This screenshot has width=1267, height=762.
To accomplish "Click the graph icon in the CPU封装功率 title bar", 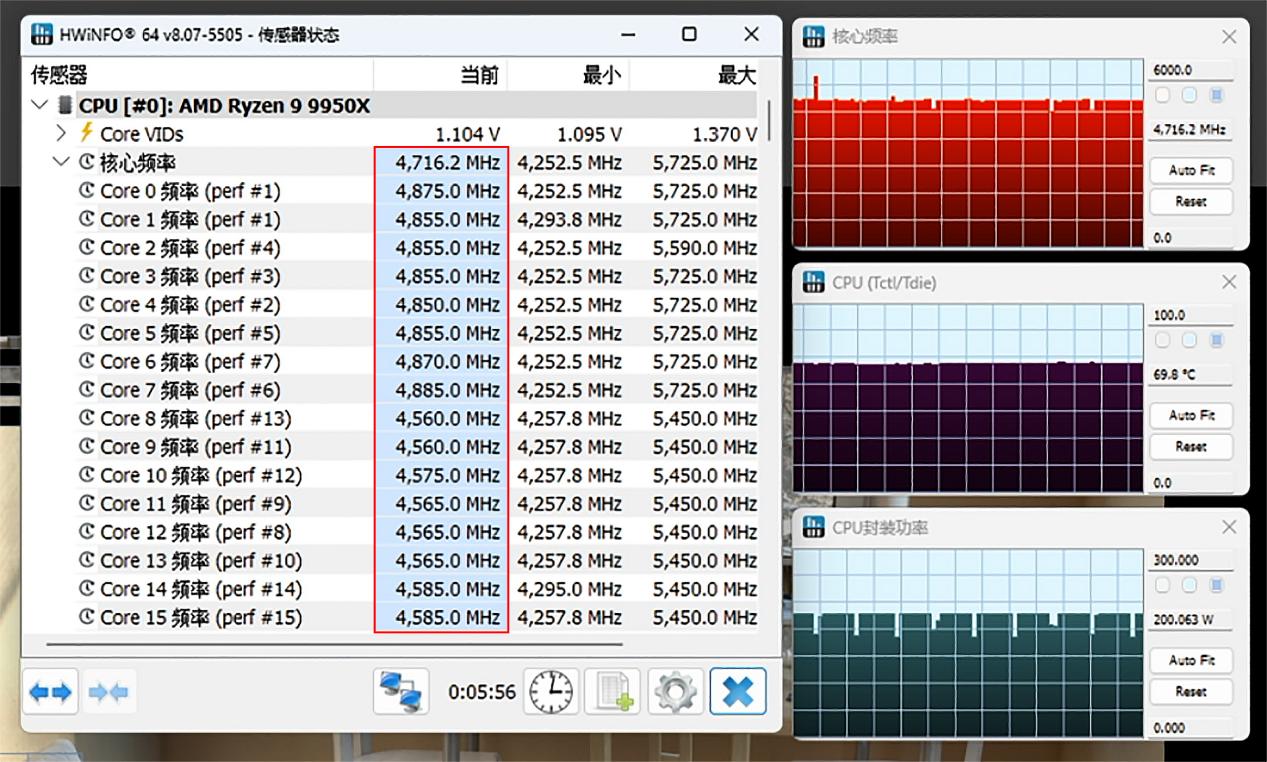I will pos(813,527).
